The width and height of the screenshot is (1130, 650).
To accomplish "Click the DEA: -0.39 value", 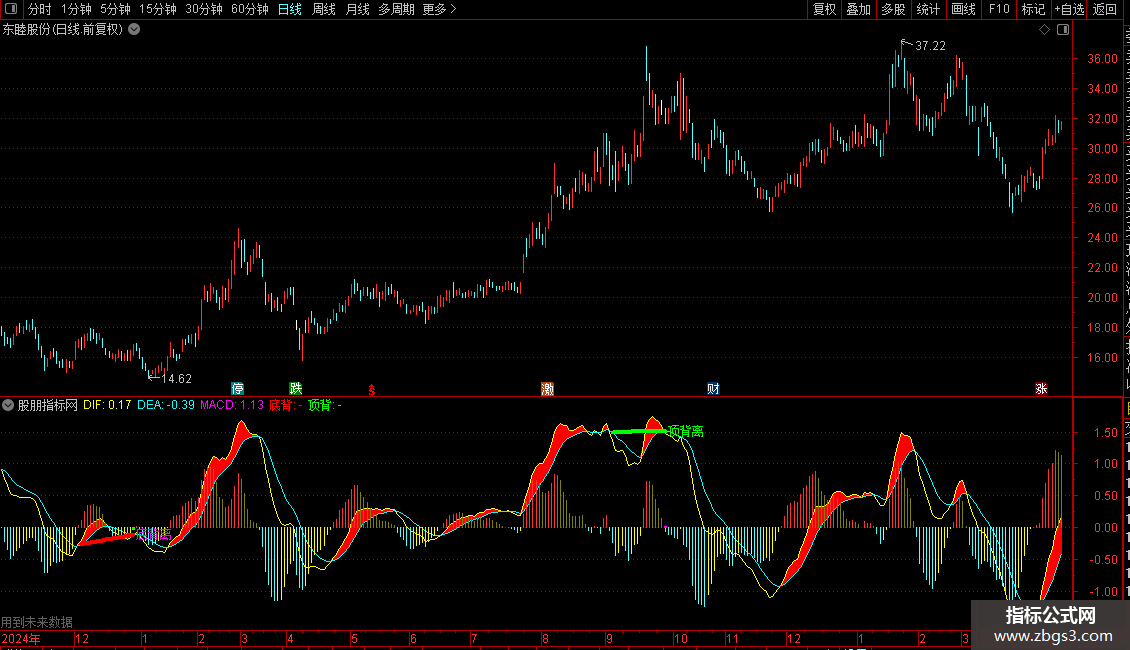I will (x=166, y=405).
